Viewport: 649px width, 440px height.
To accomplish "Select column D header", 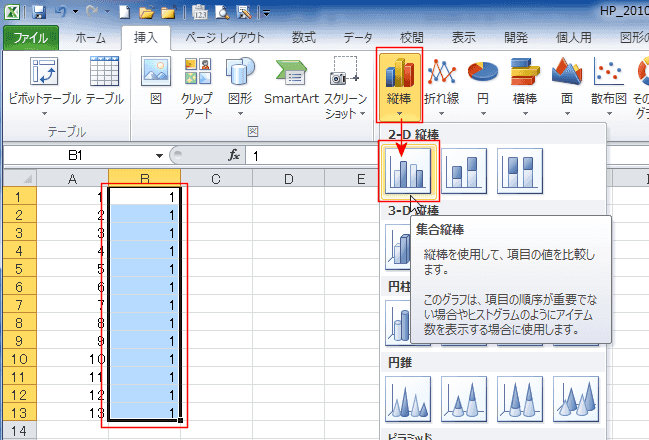I will click(x=288, y=178).
